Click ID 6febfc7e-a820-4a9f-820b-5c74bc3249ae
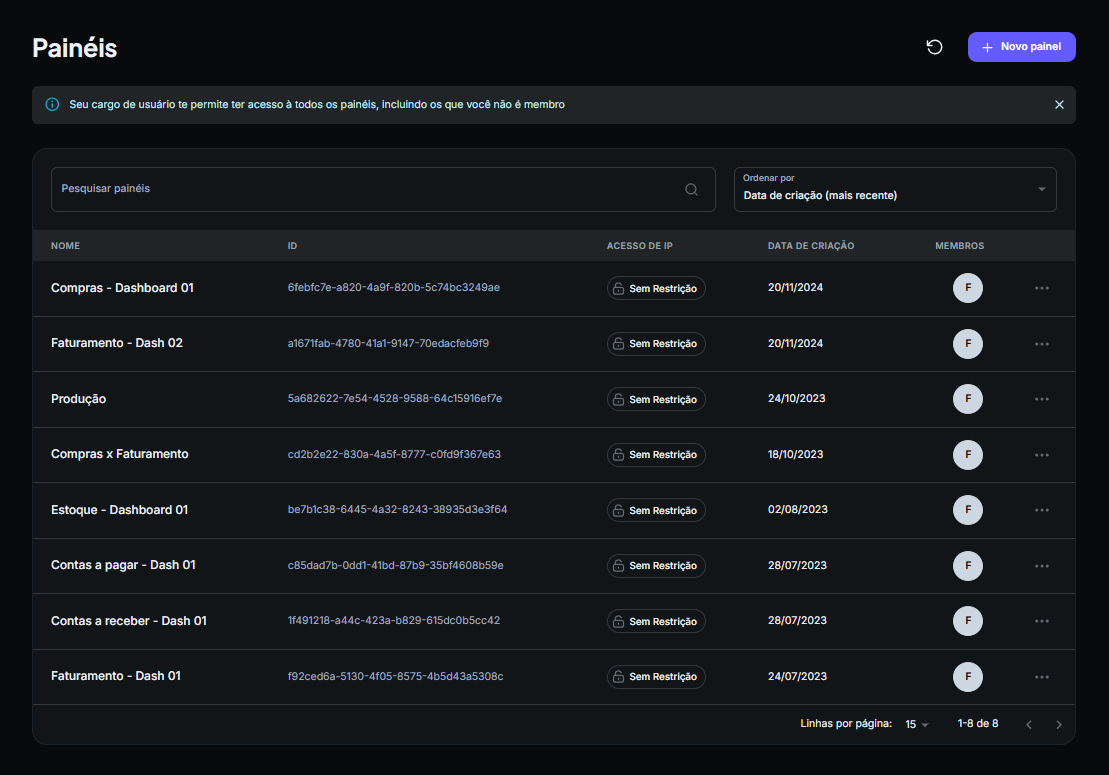The width and height of the screenshot is (1109, 775). [x=393, y=287]
